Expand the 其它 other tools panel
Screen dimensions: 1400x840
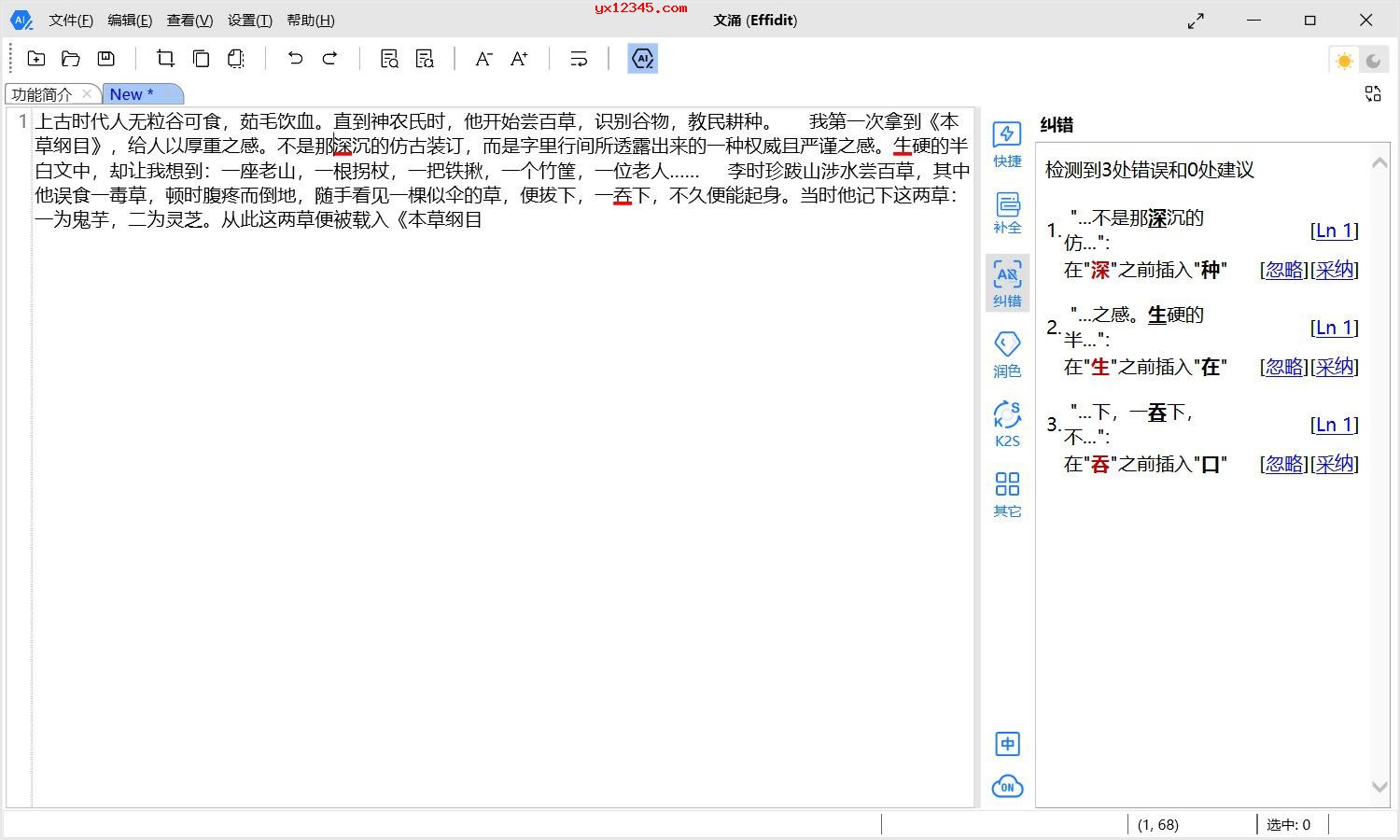(1007, 494)
